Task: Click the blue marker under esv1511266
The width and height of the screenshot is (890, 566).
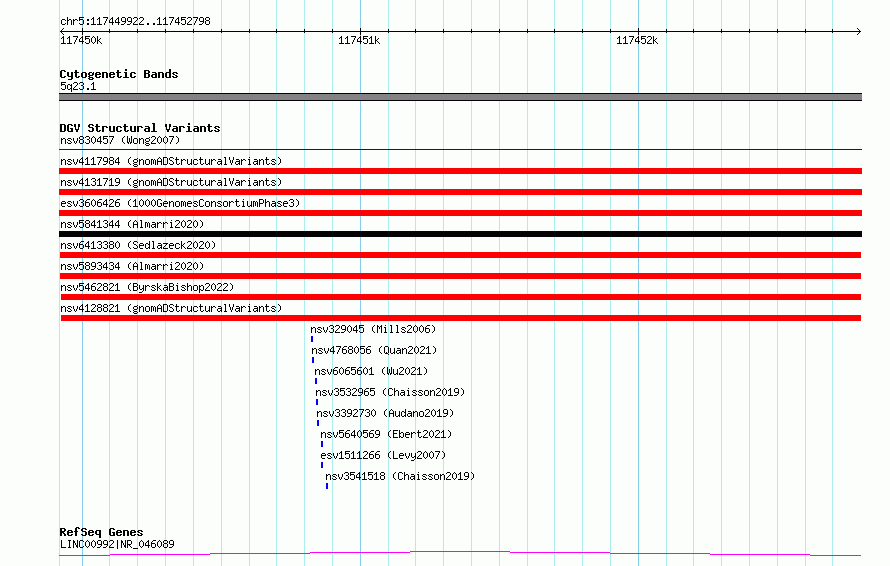Action: click(322, 465)
